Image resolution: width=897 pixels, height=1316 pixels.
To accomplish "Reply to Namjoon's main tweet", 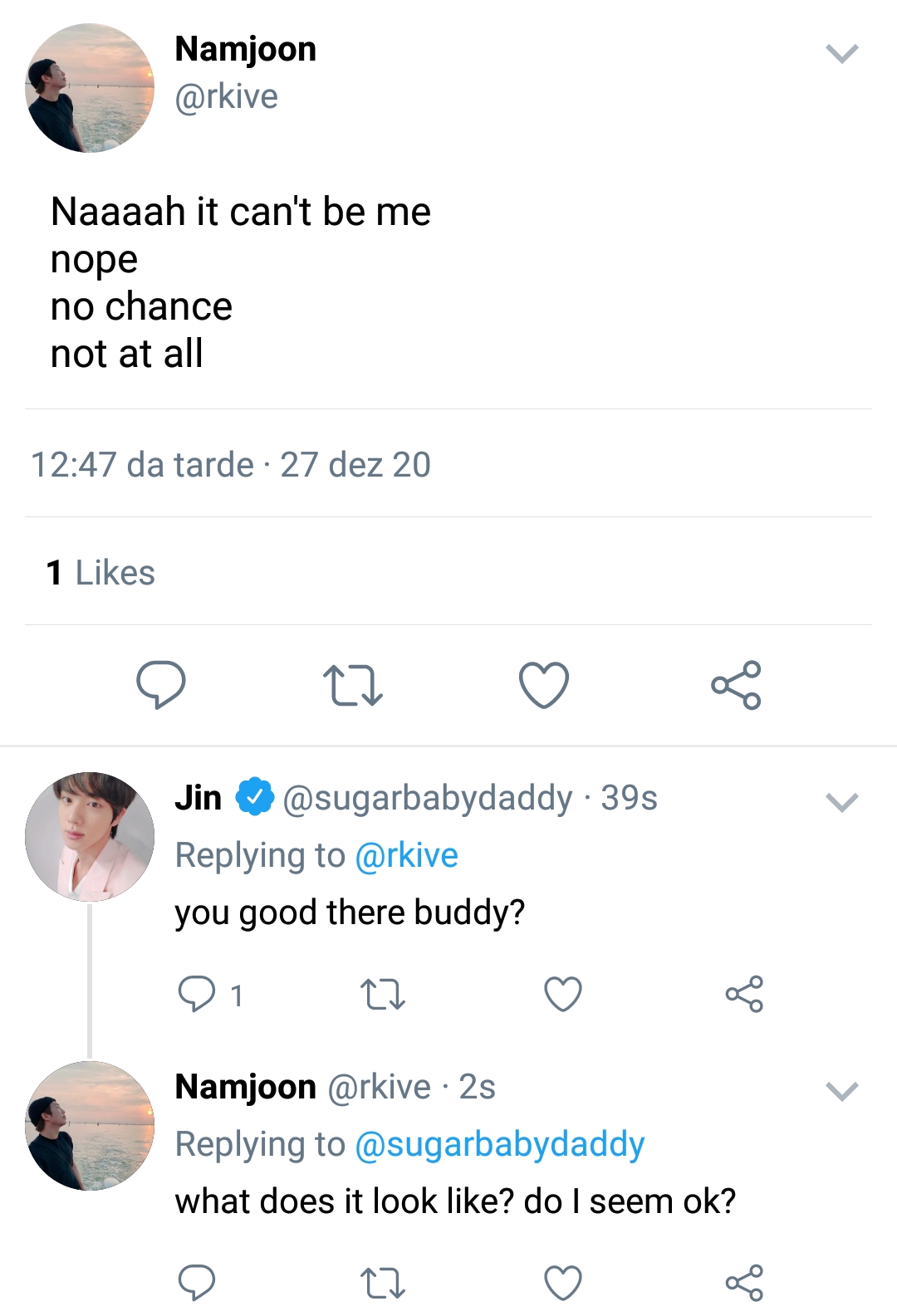I will click(160, 684).
